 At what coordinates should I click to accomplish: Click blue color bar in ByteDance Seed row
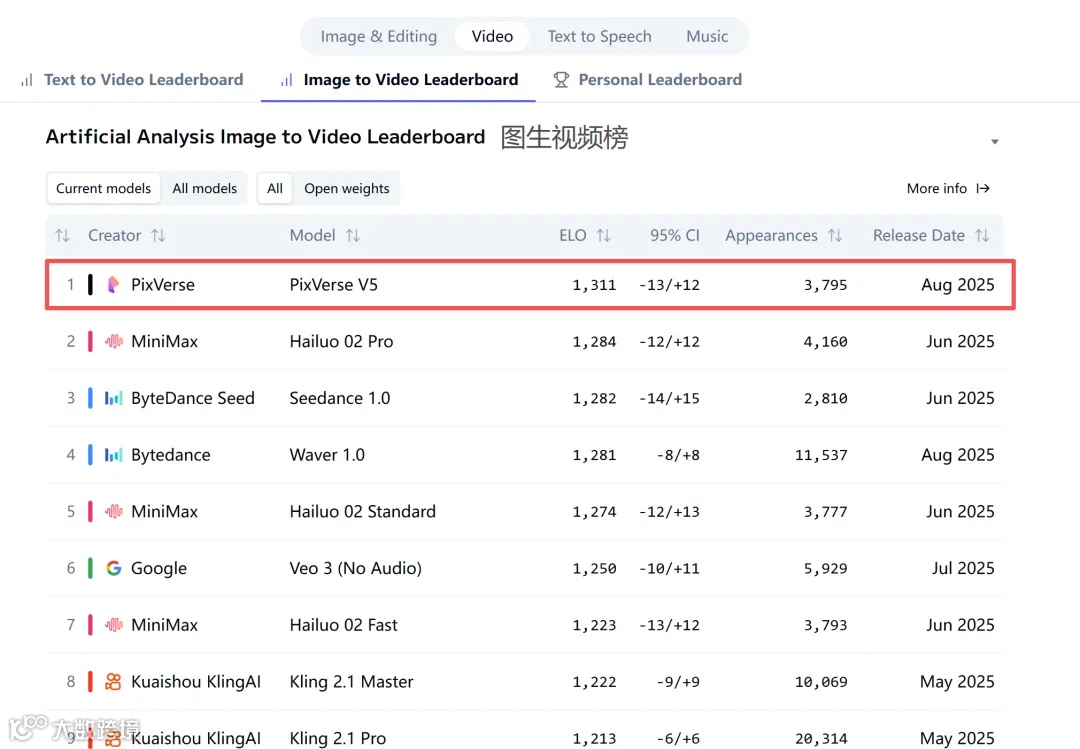pyautogui.click(x=90, y=398)
